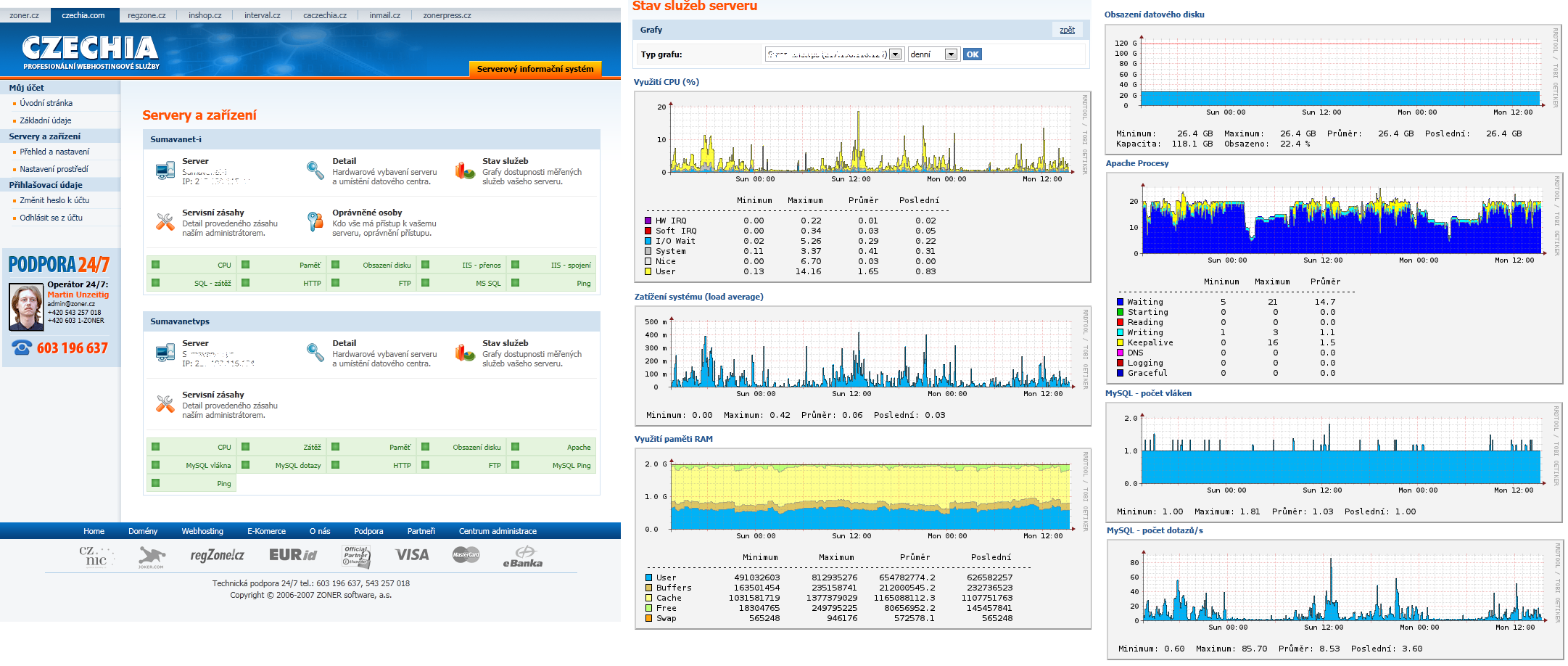The width and height of the screenshot is (1568, 666).
Task: Click the Official Partner badge in footer
Action: [356, 556]
